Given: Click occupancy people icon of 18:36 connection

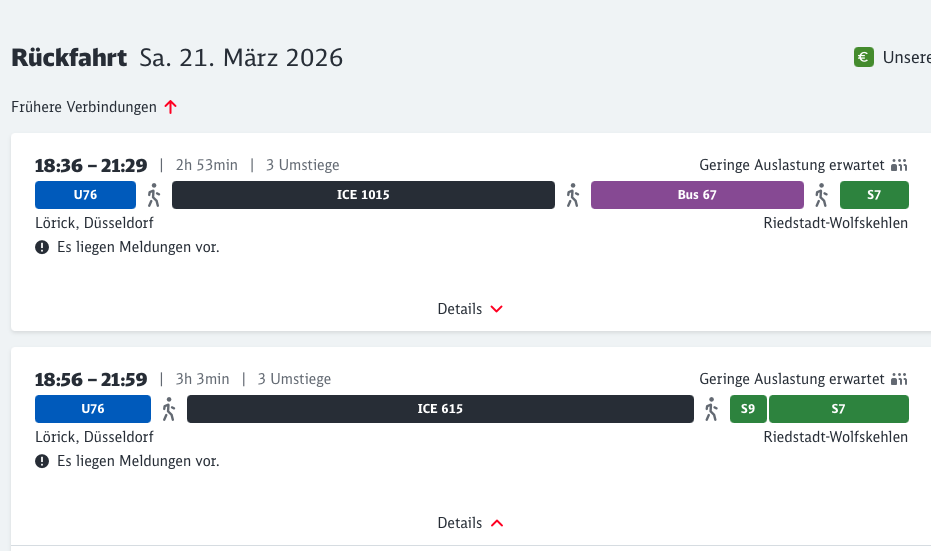Looking at the screenshot, I should pyautogui.click(x=899, y=165).
